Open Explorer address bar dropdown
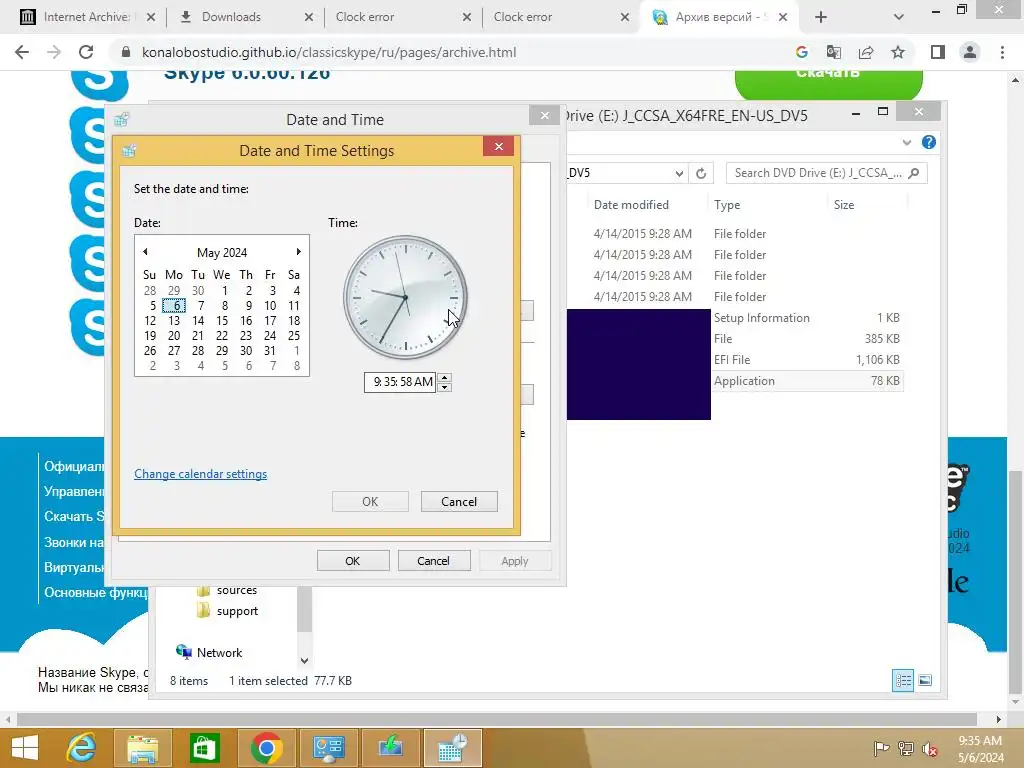 coord(679,173)
